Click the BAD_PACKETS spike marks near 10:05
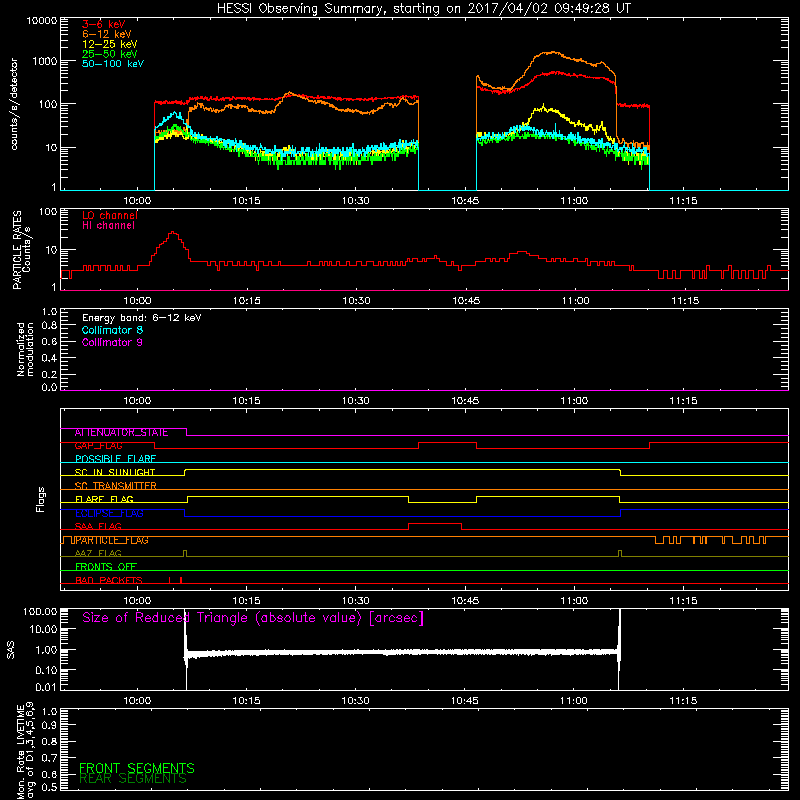This screenshot has width=800, height=800. click(x=177, y=580)
